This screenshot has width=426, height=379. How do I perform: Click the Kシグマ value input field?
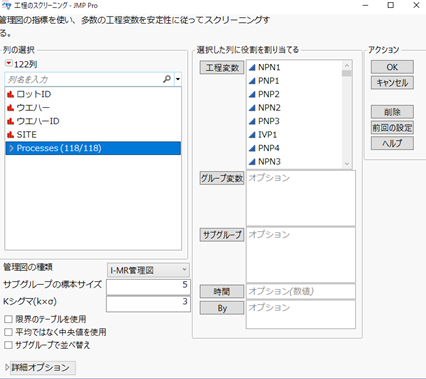click(x=148, y=304)
